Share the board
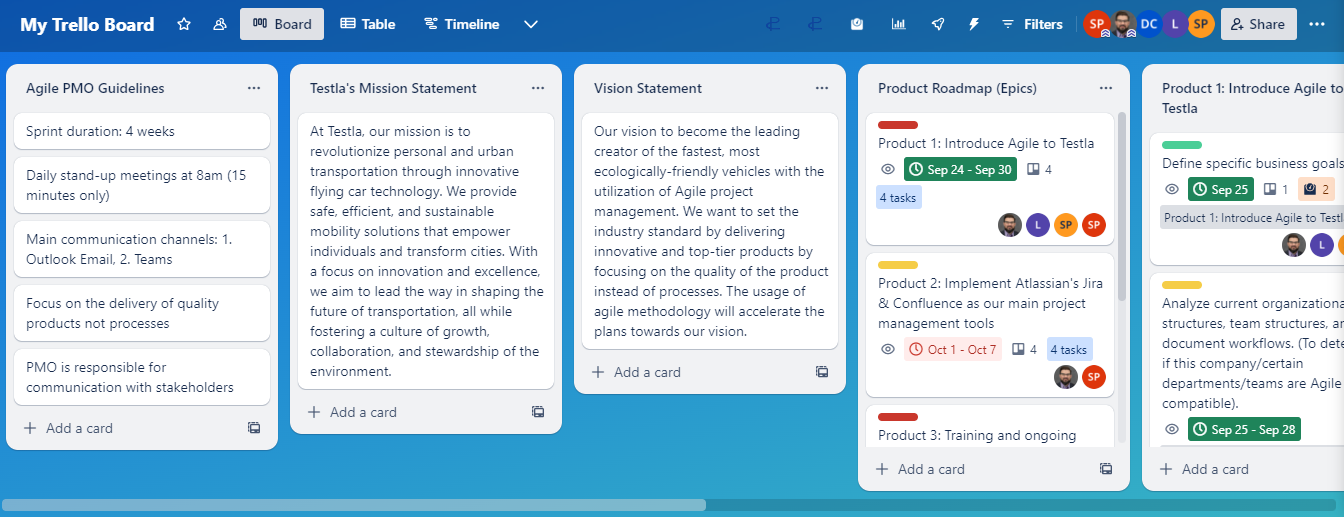 (x=1258, y=24)
